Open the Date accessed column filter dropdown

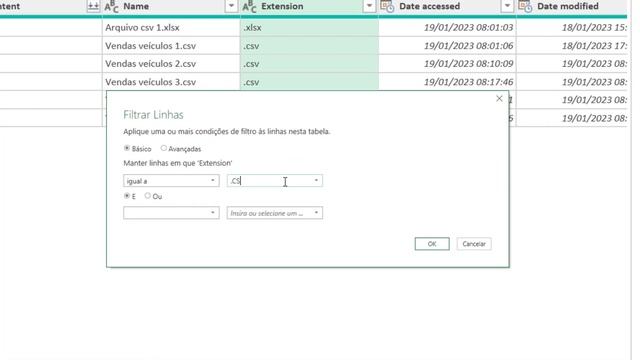tap(507, 6)
